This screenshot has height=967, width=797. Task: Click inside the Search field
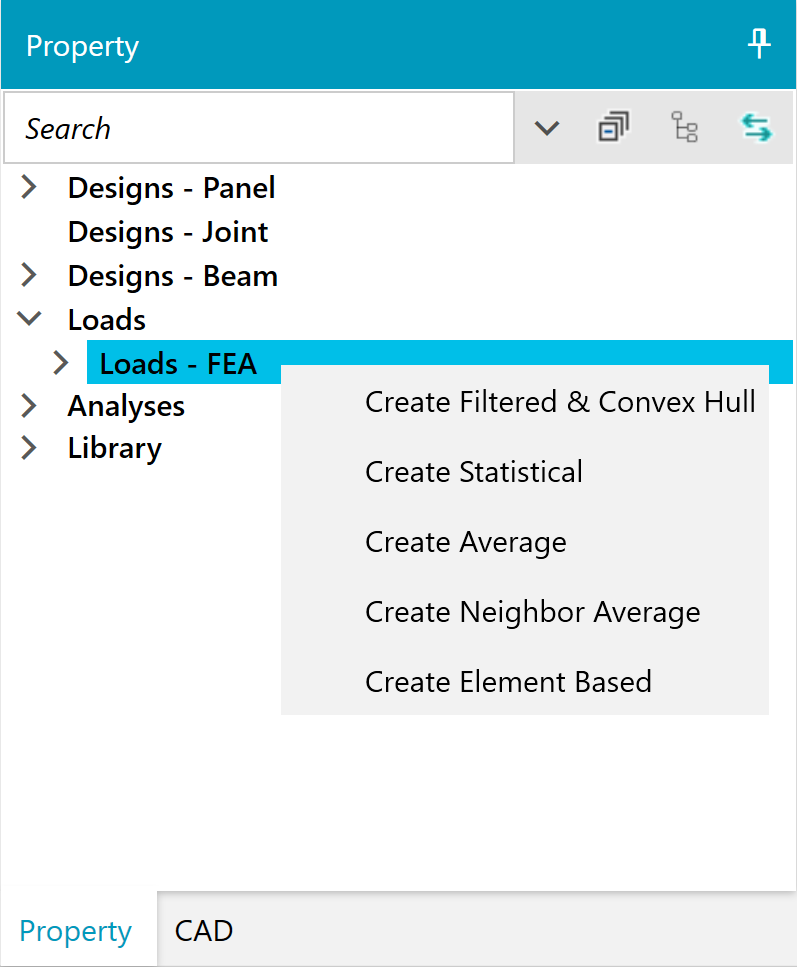point(259,128)
